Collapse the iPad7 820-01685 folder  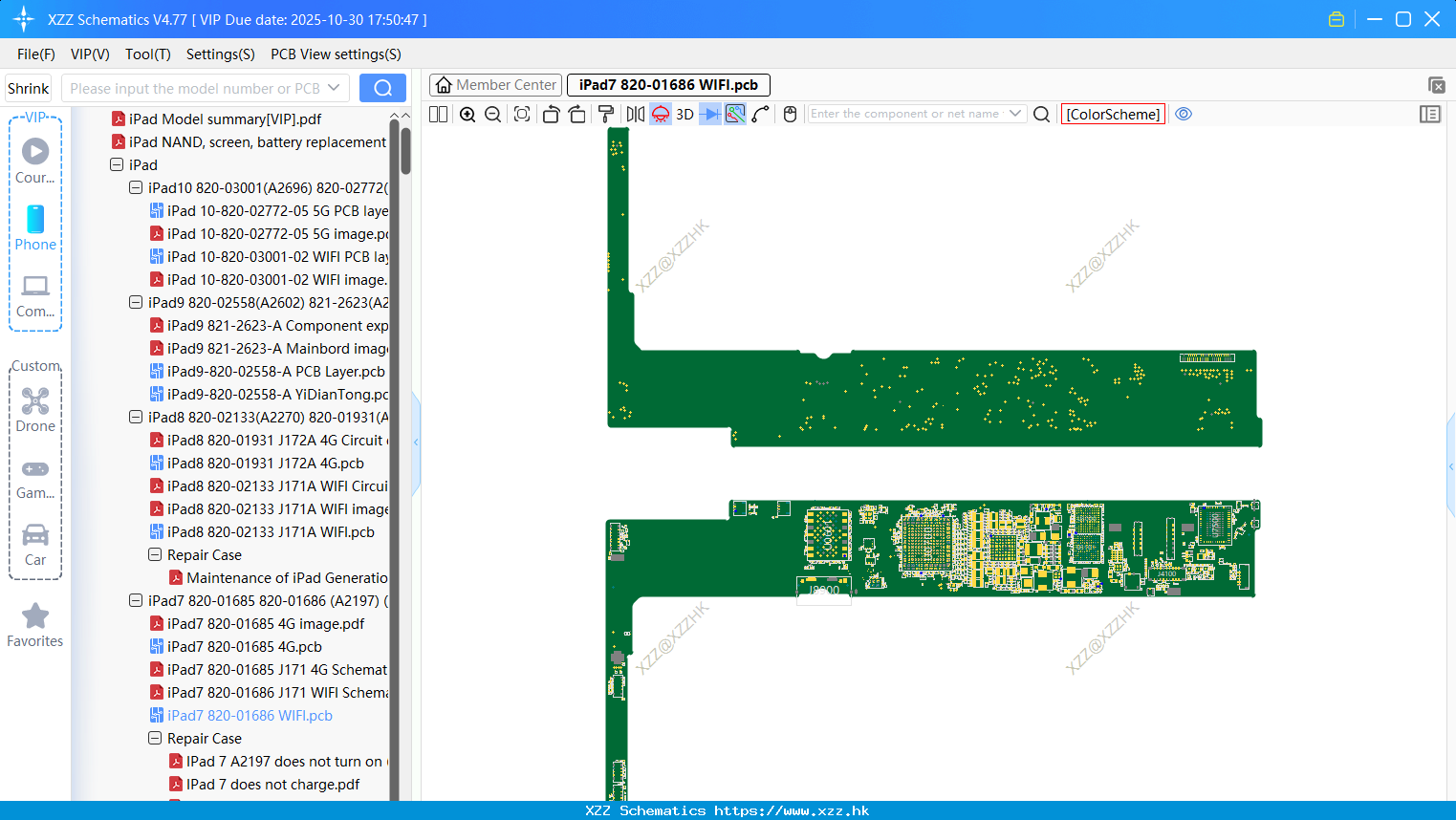[x=136, y=600]
